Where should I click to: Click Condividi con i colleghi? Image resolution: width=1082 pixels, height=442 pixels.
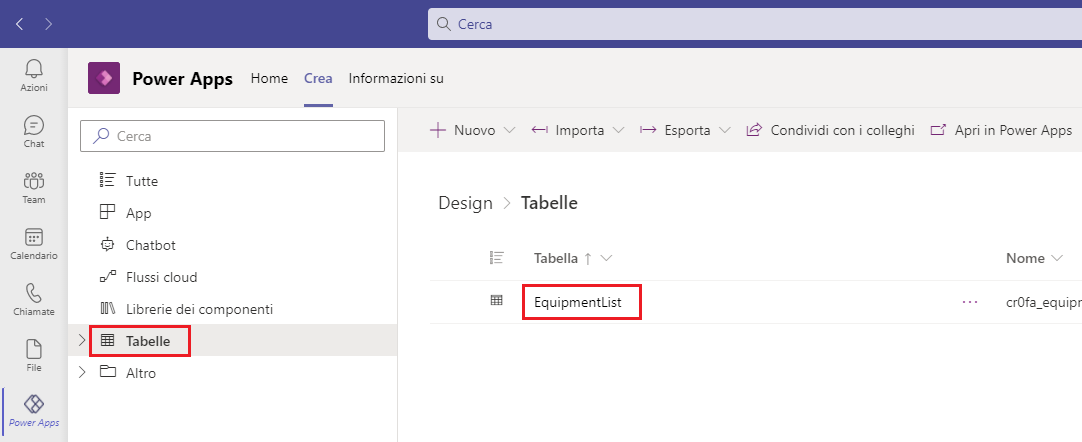tap(830, 130)
